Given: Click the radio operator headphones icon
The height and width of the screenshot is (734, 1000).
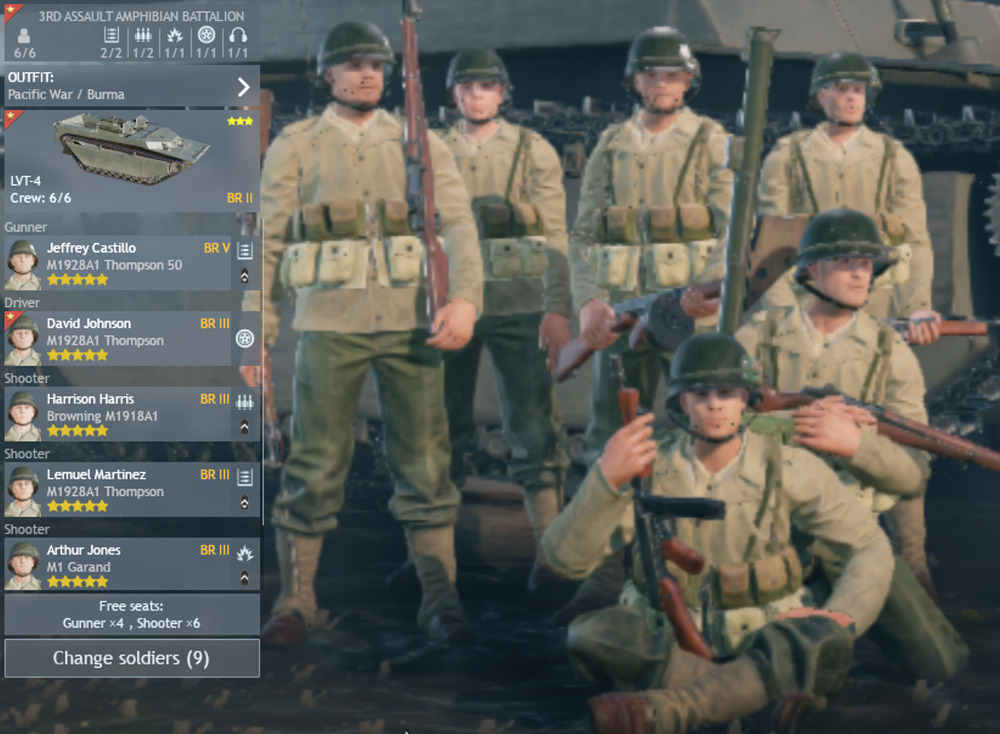Looking at the screenshot, I should pos(238,36).
